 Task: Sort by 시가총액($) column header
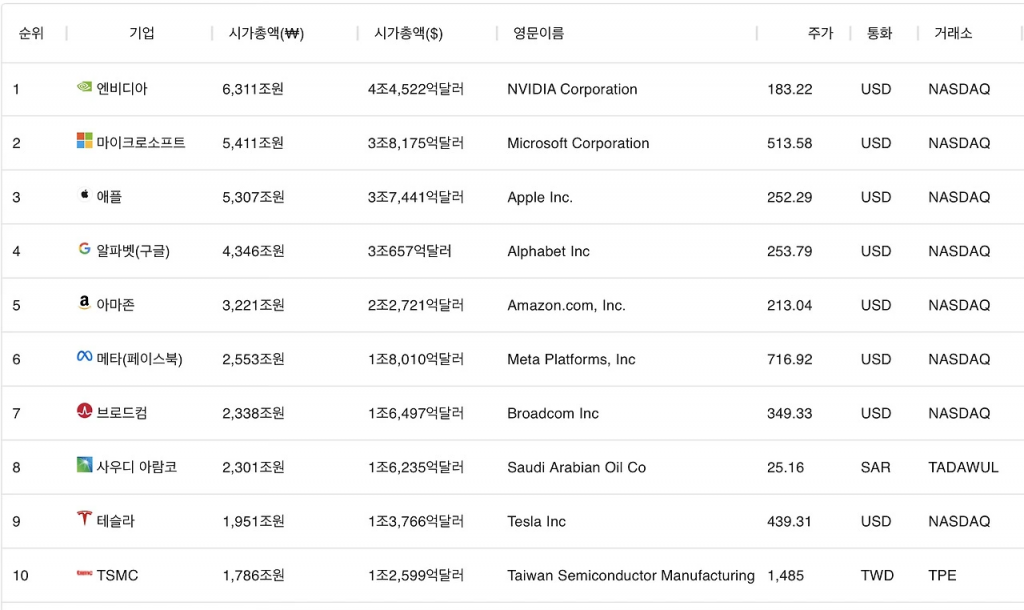coord(408,33)
